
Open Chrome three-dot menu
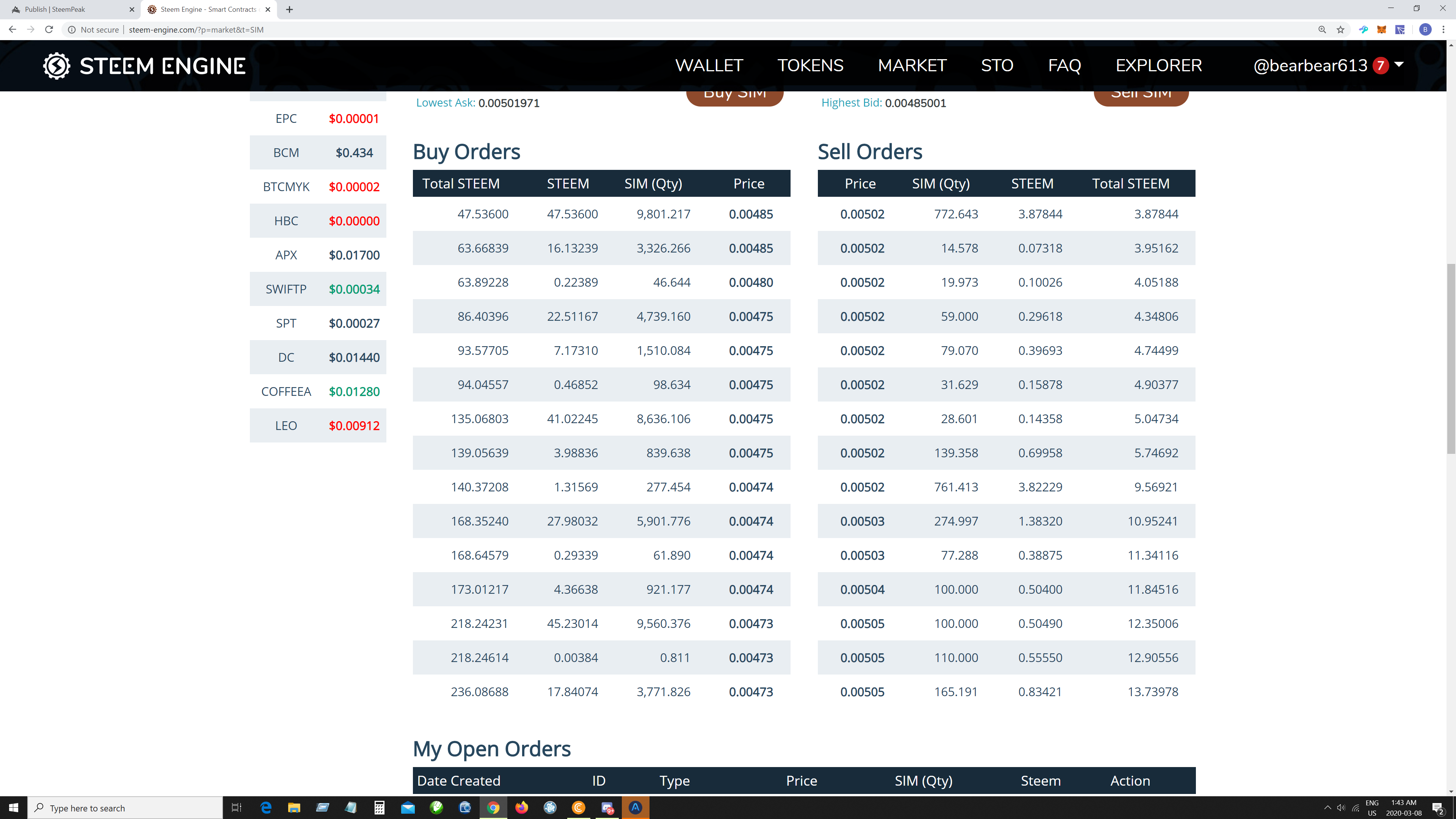pos(1443,30)
